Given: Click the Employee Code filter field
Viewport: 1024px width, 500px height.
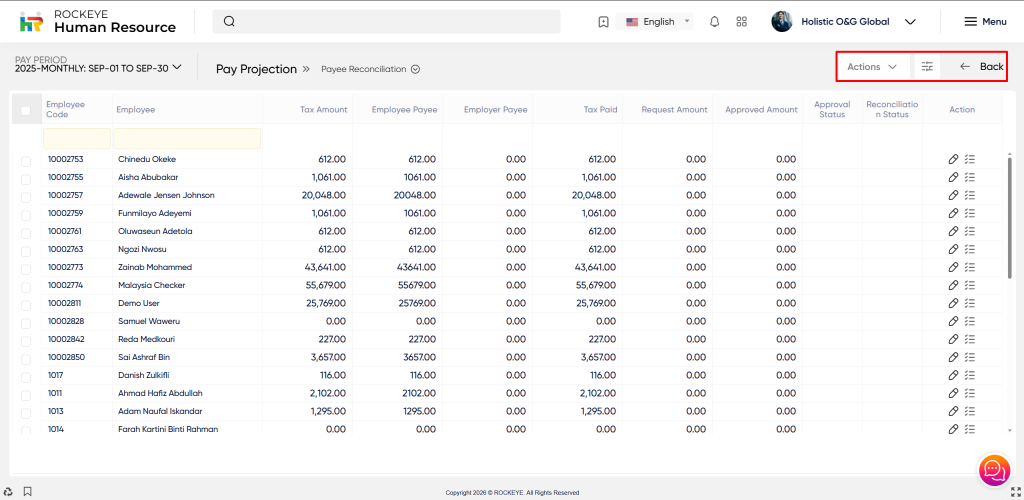Looking at the screenshot, I should click(x=77, y=138).
